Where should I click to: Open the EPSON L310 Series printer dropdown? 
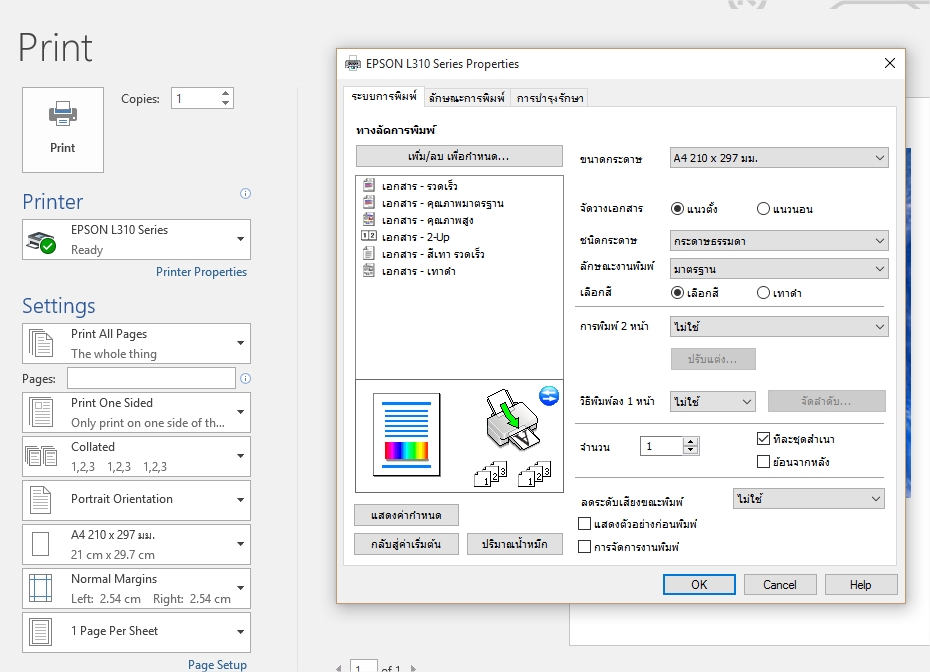(x=136, y=240)
